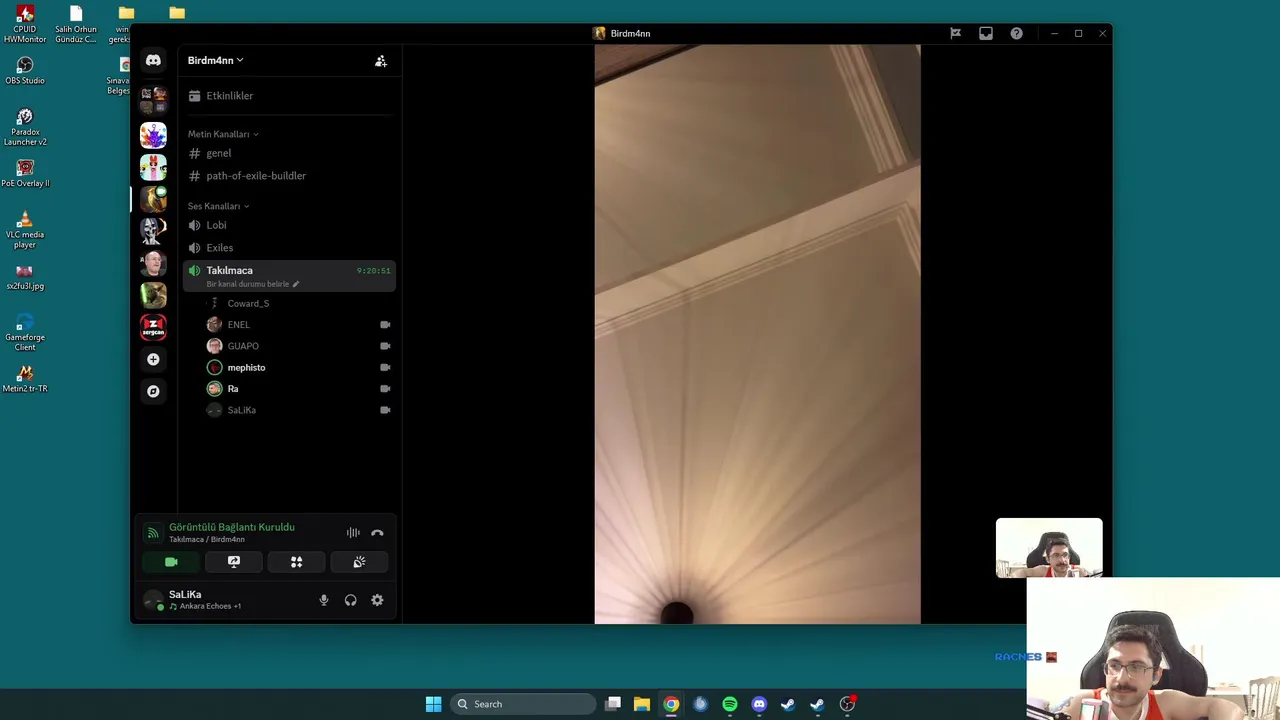Open the help question mark icon
Screen dimensions: 1280x720
(1016, 33)
